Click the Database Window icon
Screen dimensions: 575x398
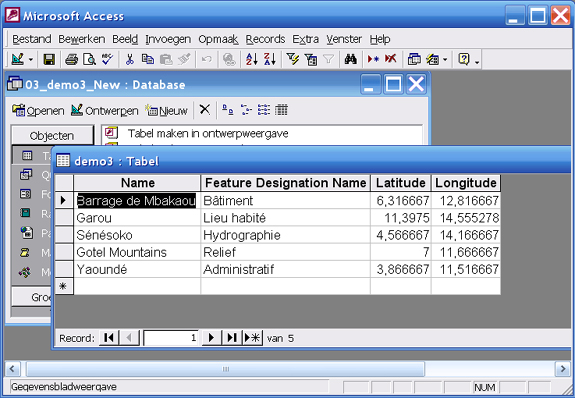414,59
